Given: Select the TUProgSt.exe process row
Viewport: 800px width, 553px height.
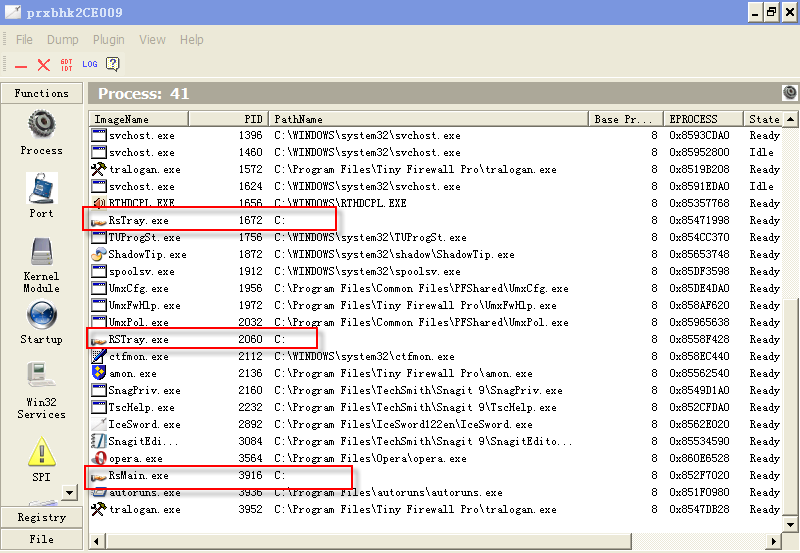Looking at the screenshot, I should point(435,237).
